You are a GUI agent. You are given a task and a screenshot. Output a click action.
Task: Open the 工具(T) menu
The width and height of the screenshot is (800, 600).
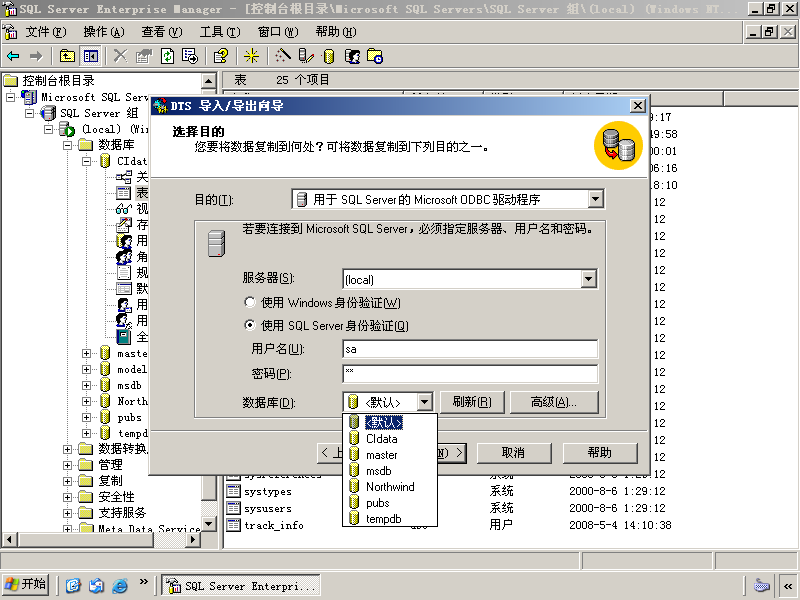click(x=220, y=32)
